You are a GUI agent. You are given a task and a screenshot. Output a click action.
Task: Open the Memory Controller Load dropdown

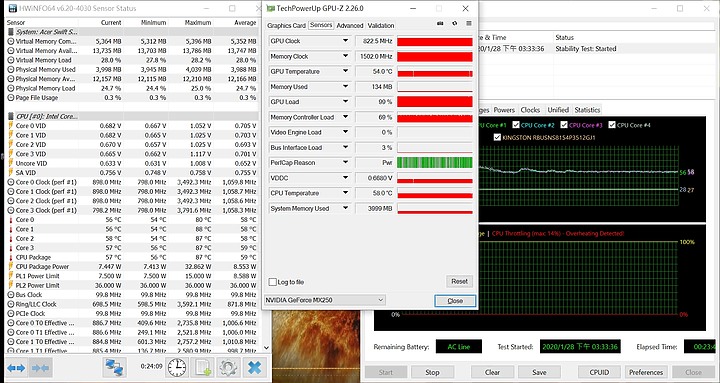pyautogui.click(x=345, y=117)
